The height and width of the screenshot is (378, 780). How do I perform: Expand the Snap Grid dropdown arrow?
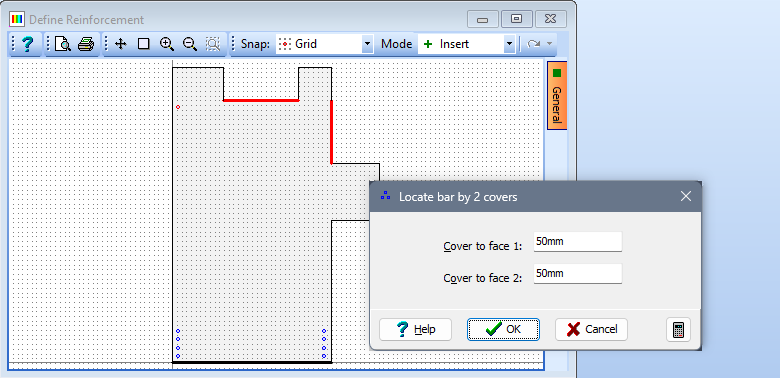click(367, 44)
